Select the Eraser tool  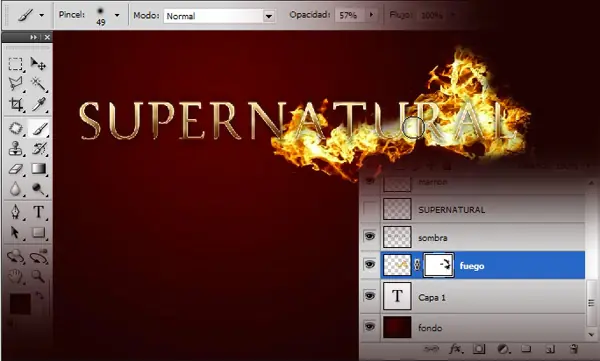15,169
